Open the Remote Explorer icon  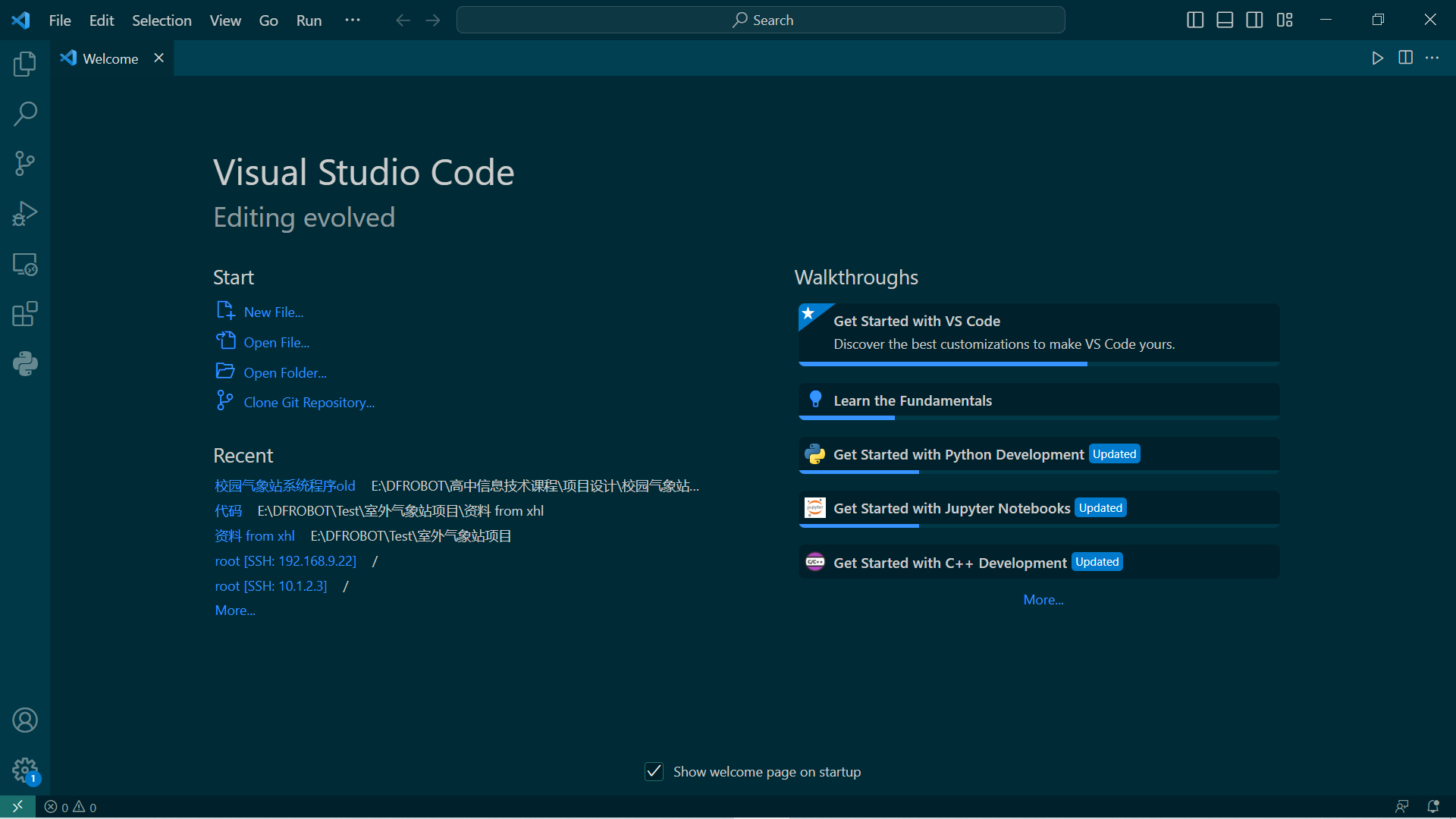coord(25,265)
